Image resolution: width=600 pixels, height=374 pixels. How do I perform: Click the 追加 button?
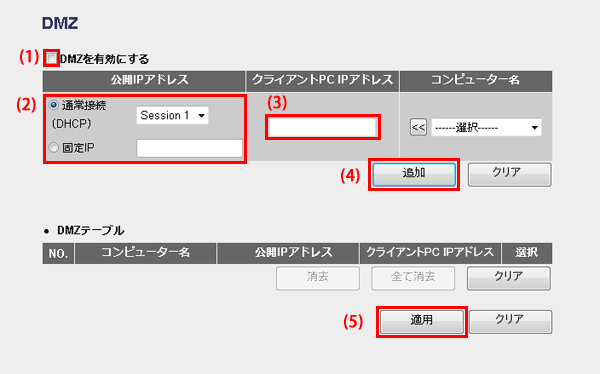414,175
